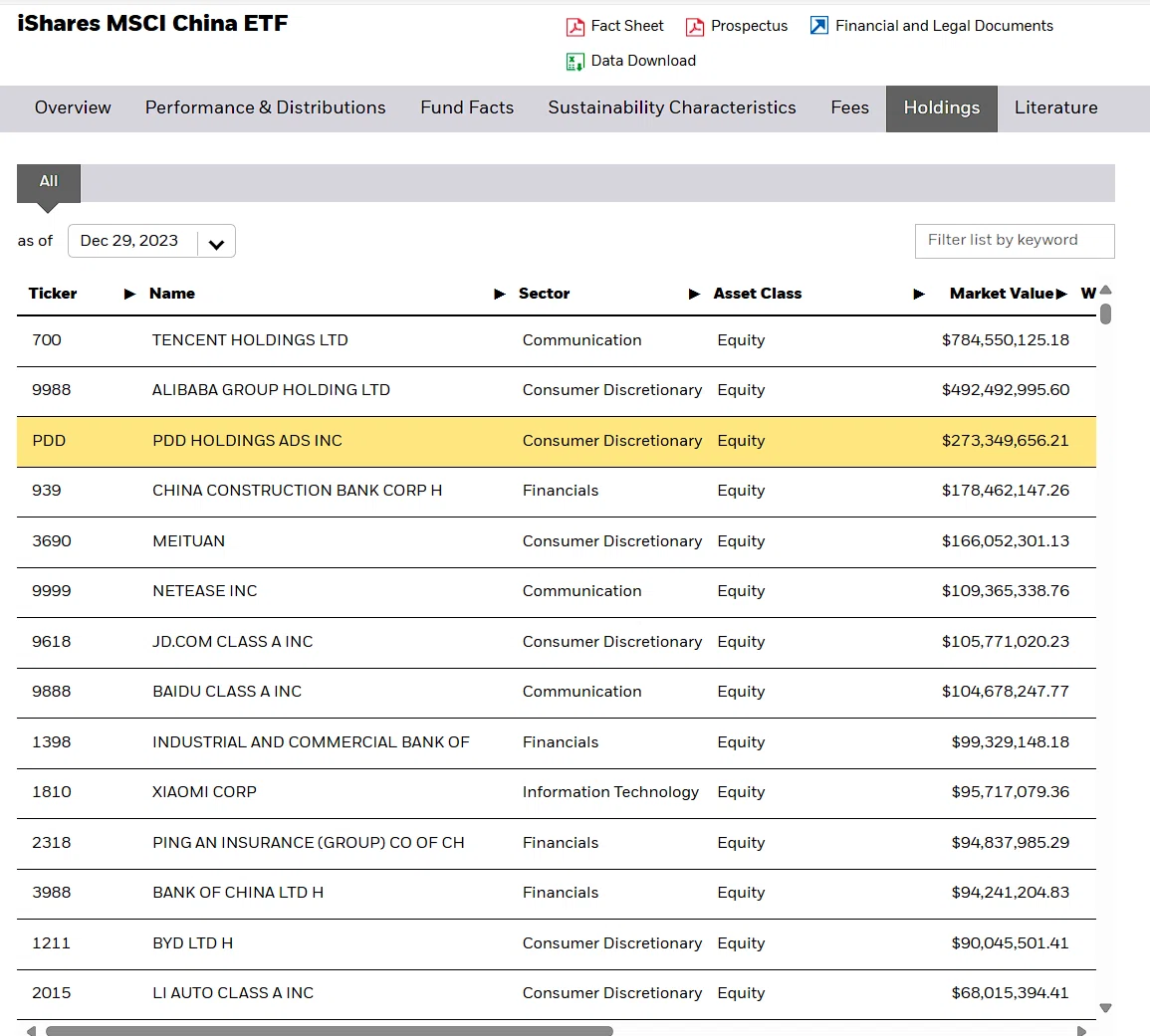Select BYD LTD H name cell
The width and height of the screenshot is (1150, 1036).
click(193, 942)
